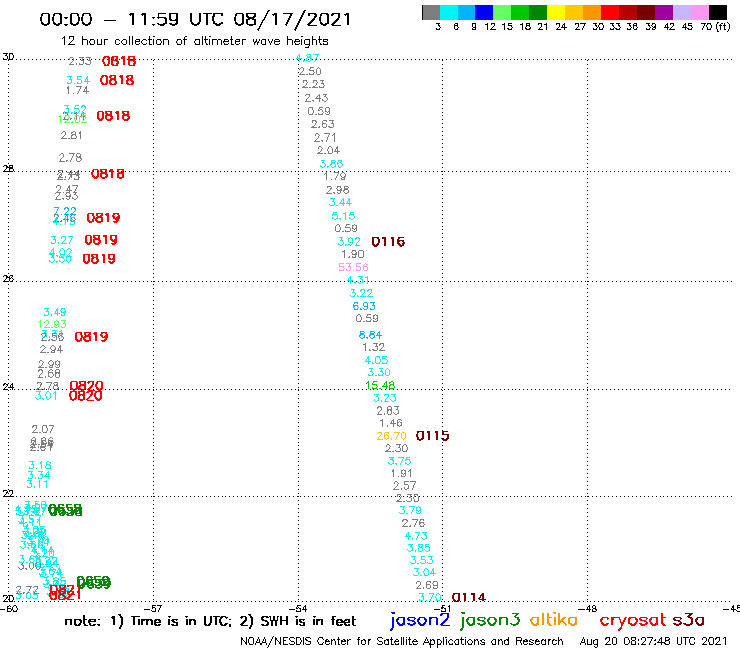The height and width of the screenshot is (650, 740).
Task: Click the cryosat satellite label
Action: pos(632,620)
